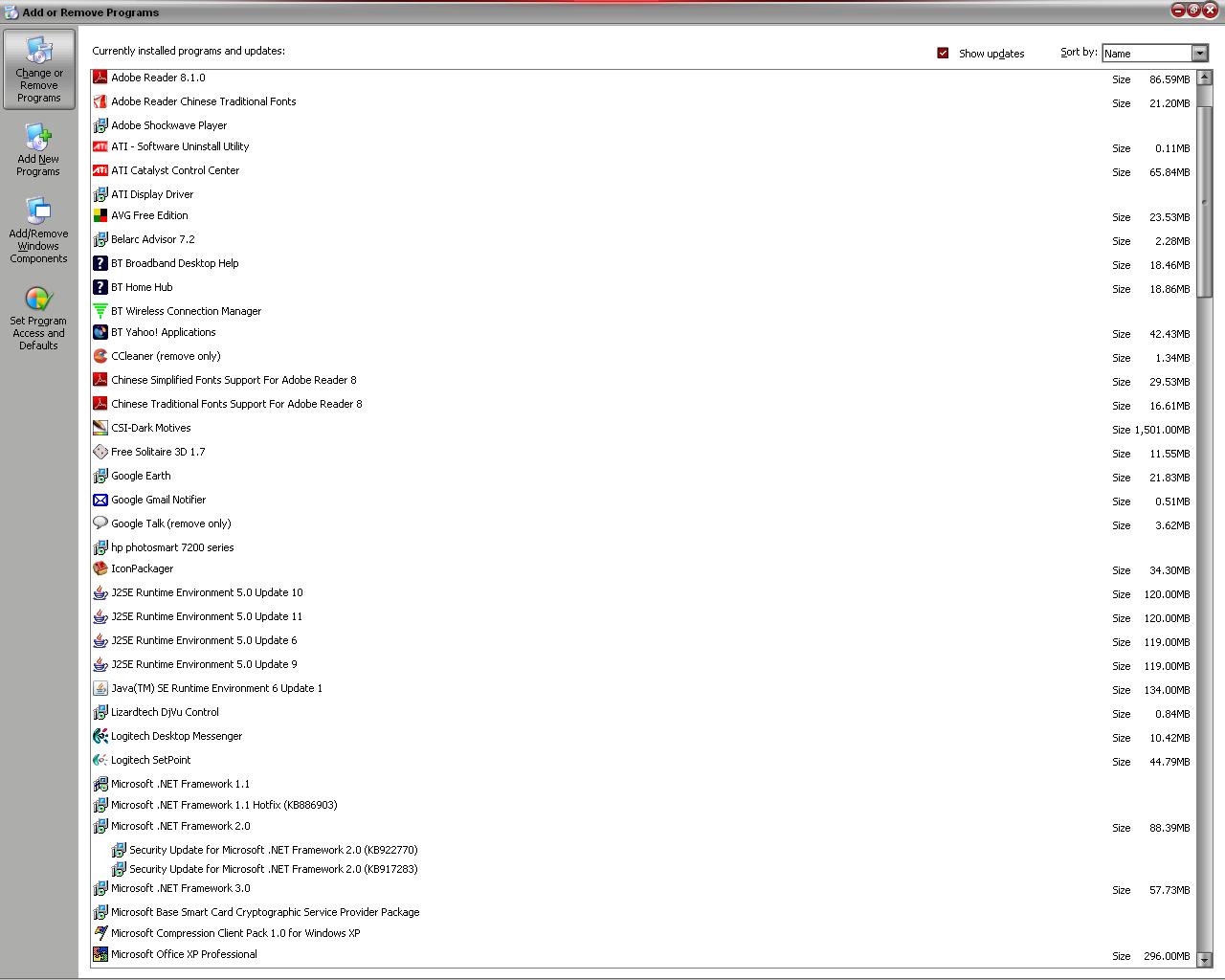Click the Google Earth installer icon

[x=100, y=476]
